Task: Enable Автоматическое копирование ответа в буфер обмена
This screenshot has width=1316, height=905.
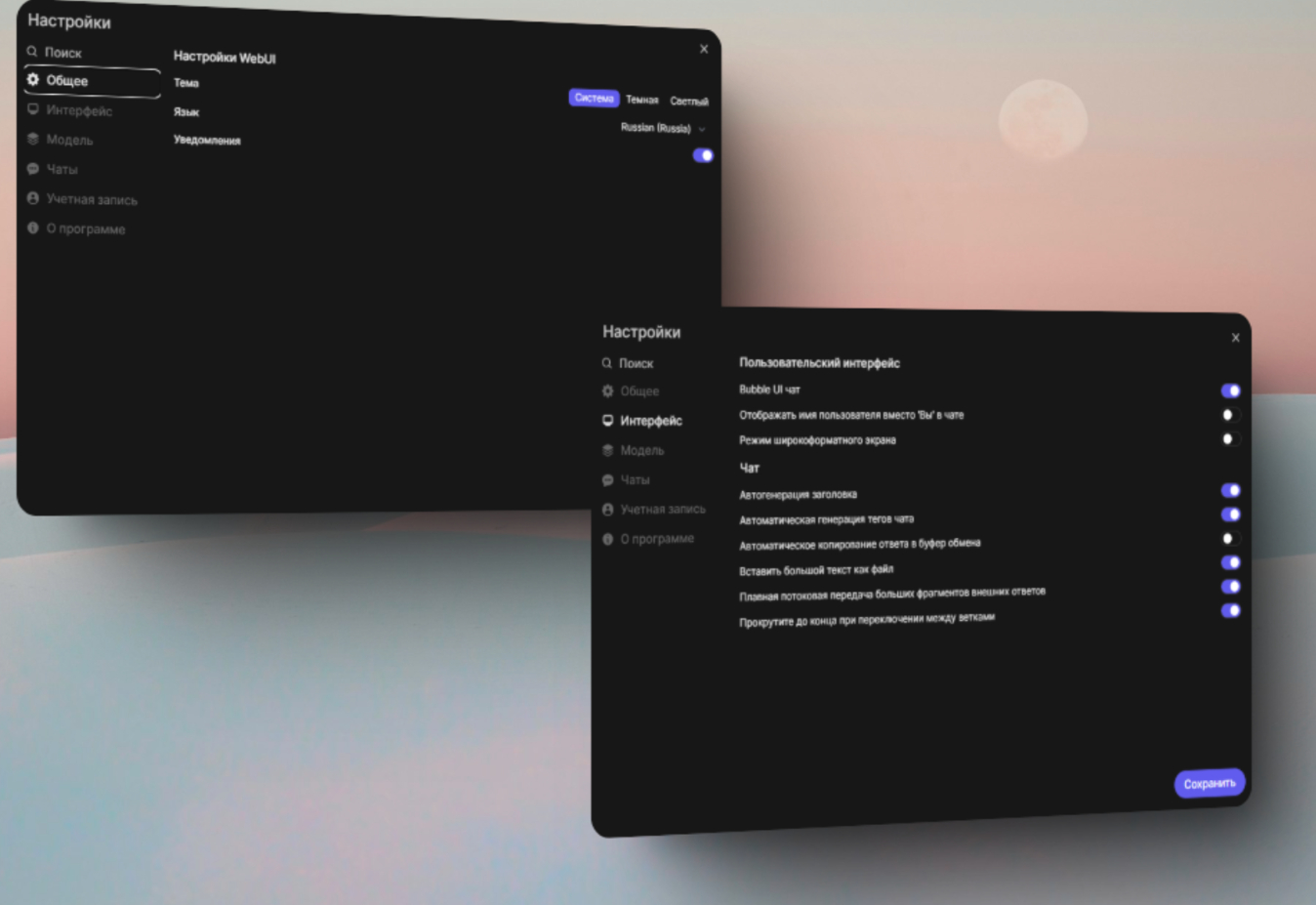Action: coord(1231,538)
